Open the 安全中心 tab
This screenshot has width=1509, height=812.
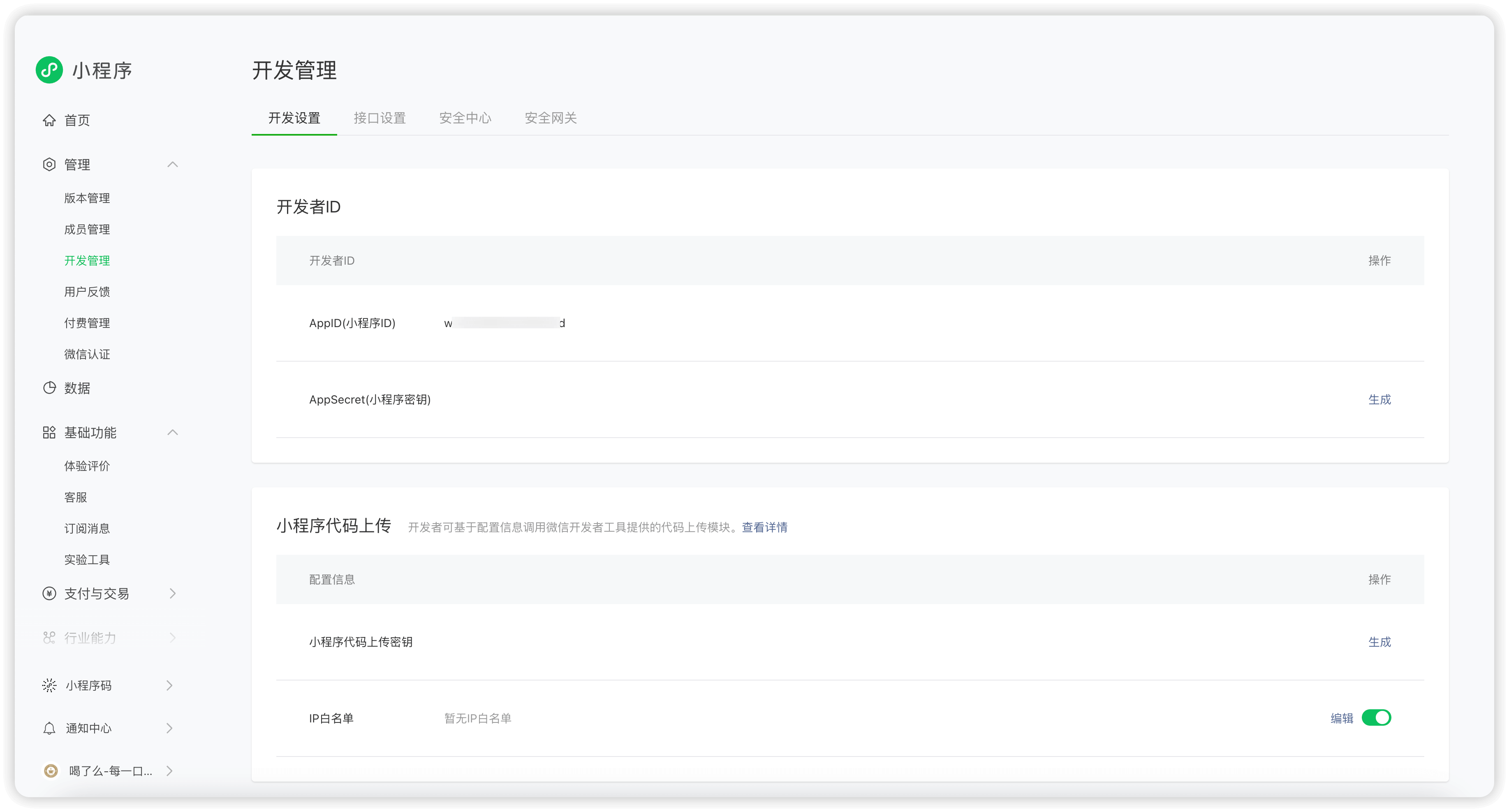click(465, 118)
